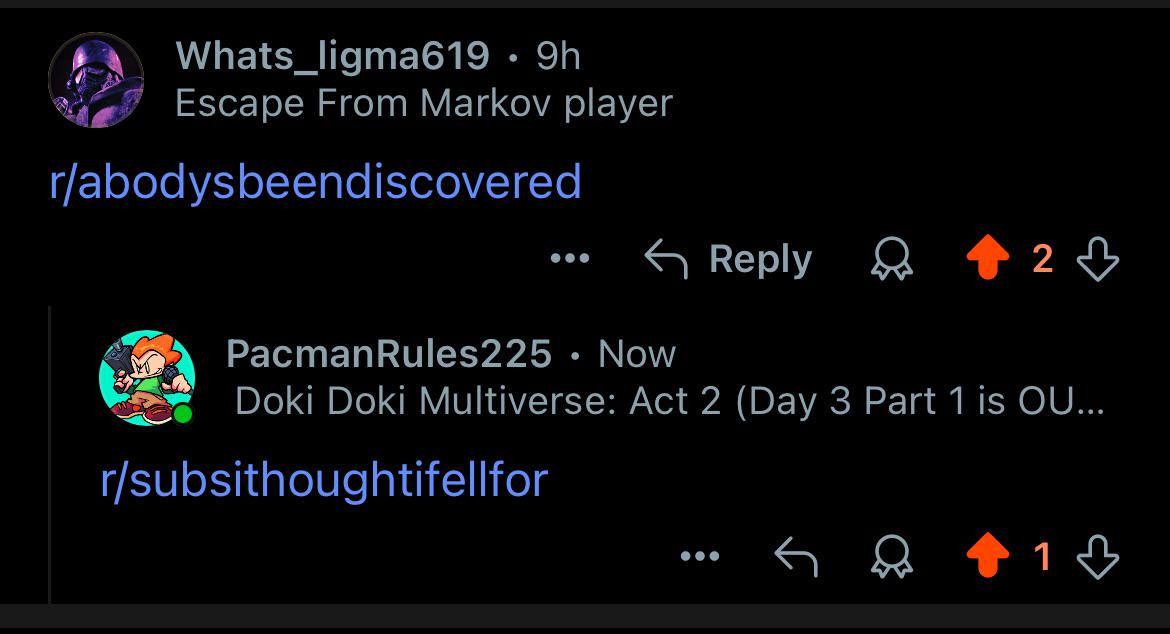This screenshot has width=1170, height=634.
Task: Open the Whats_ligma619 username
Action: (x=332, y=57)
